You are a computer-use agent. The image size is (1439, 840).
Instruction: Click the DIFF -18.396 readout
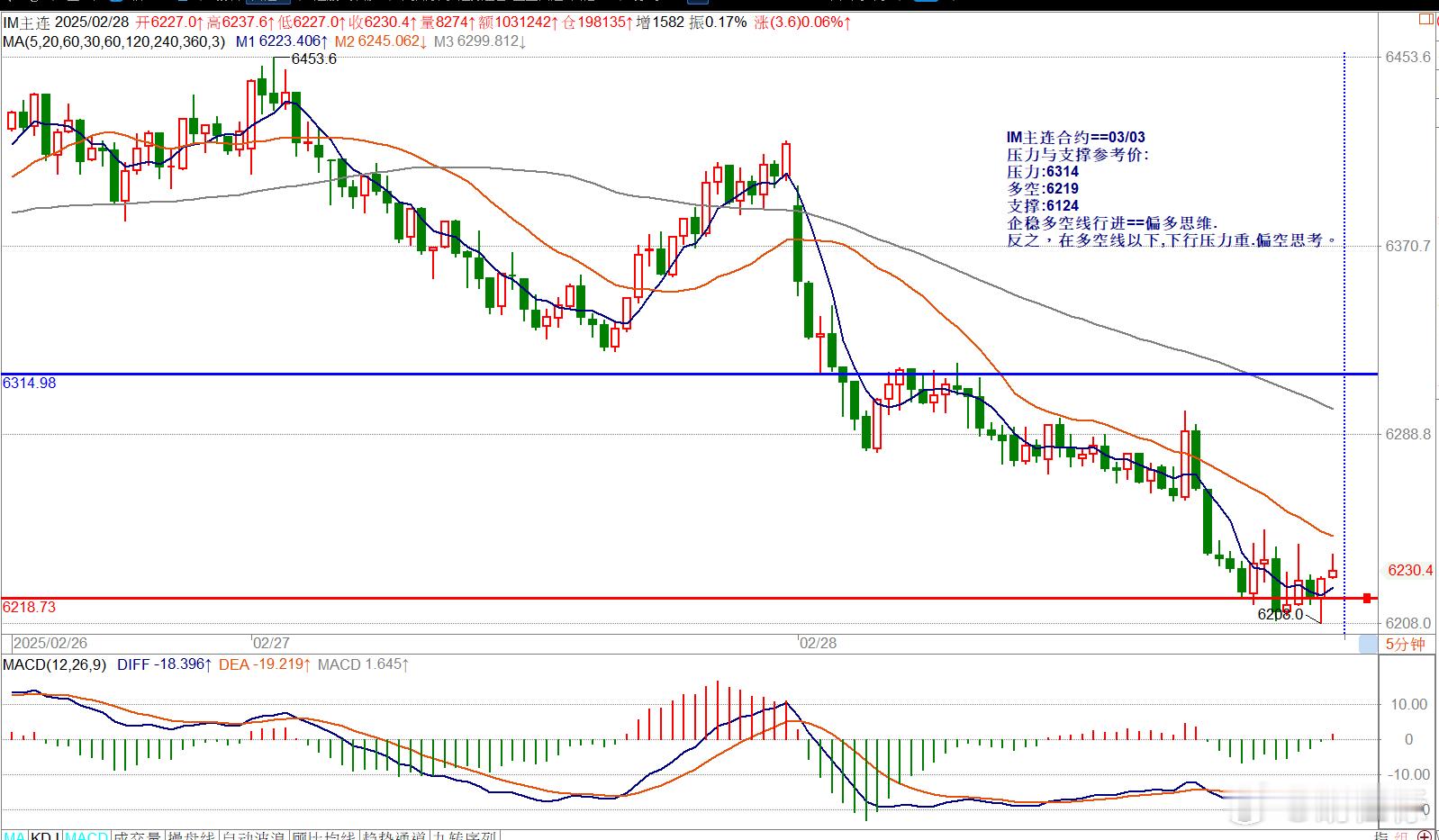pyautogui.click(x=165, y=664)
